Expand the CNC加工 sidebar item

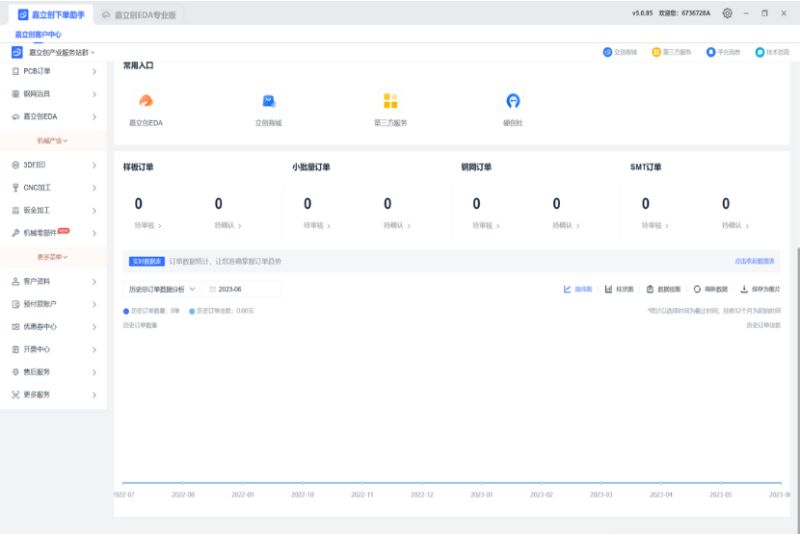[54, 188]
